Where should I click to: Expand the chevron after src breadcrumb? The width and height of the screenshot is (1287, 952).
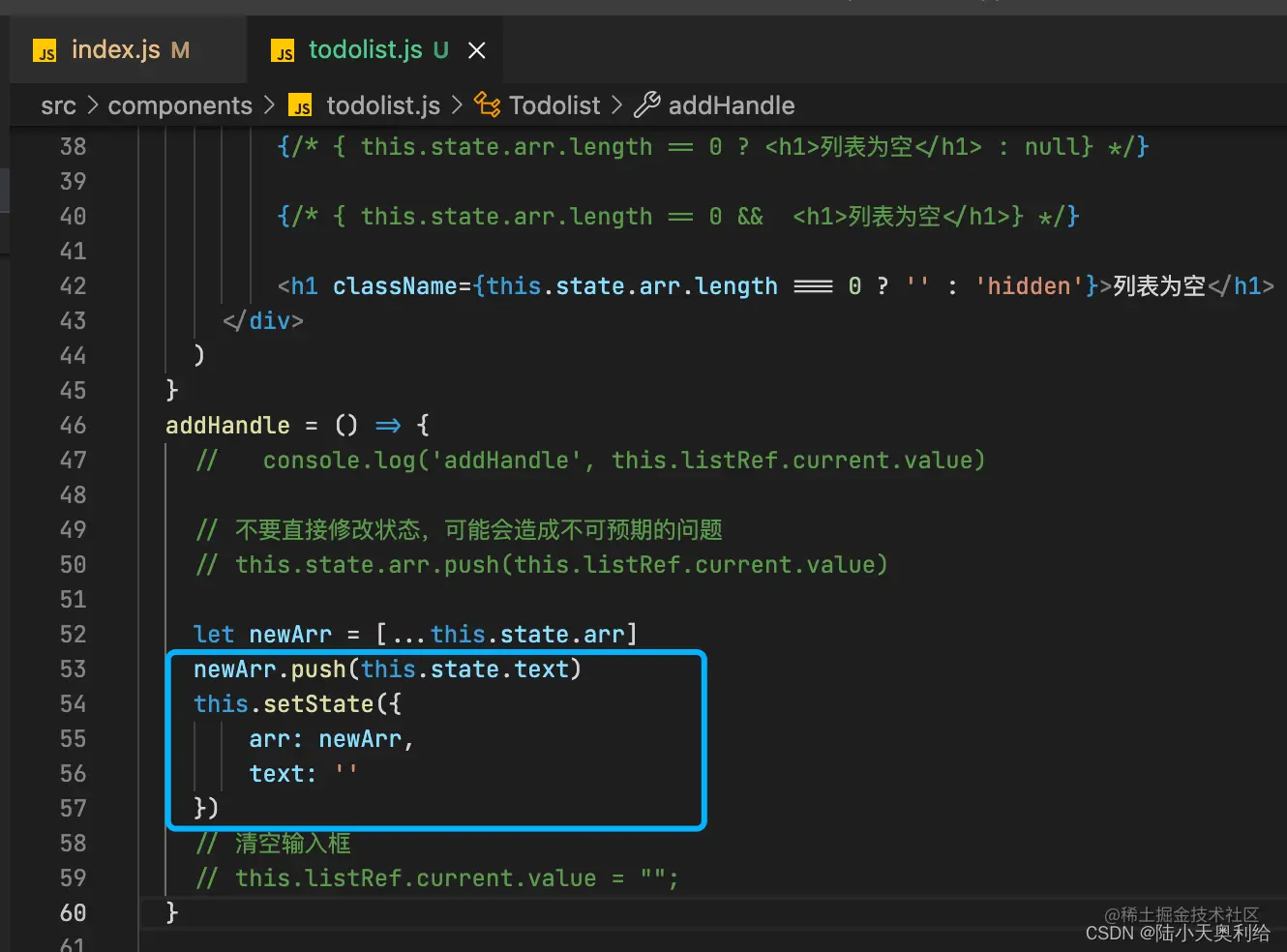point(92,104)
